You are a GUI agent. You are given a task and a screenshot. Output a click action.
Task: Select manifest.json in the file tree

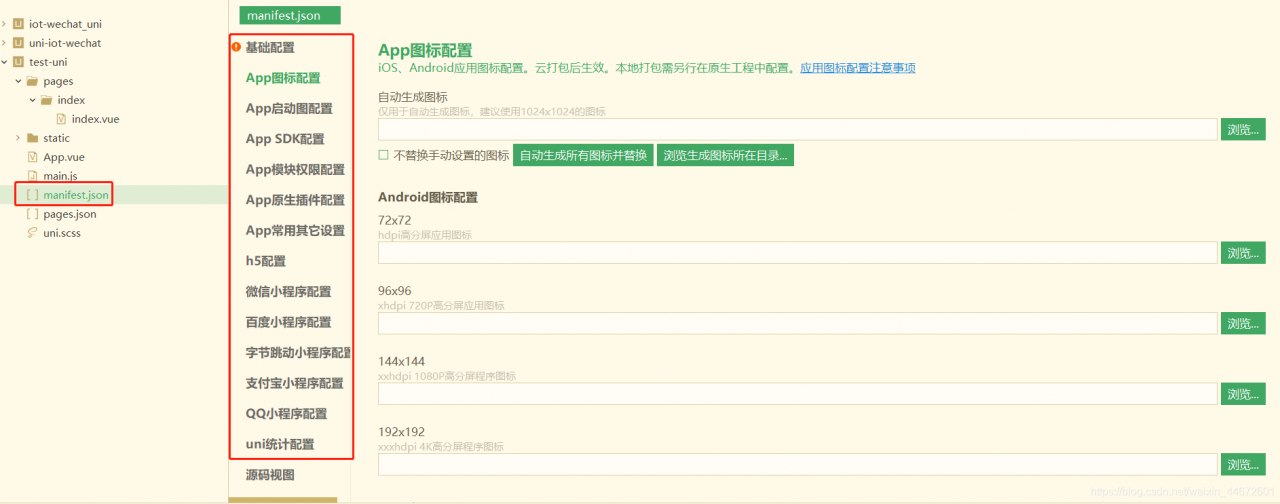(76, 195)
